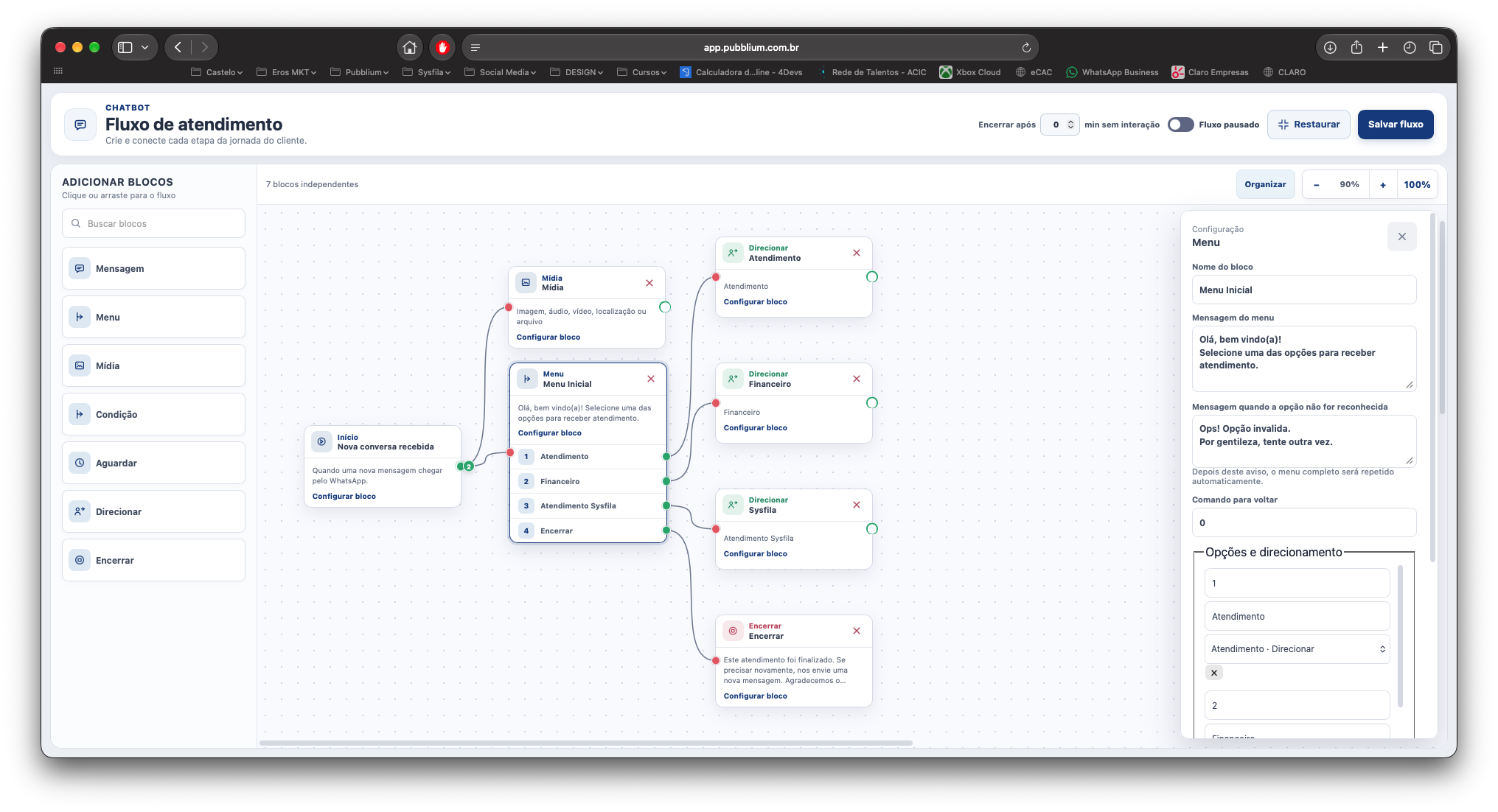The width and height of the screenshot is (1498, 812).
Task: Toggle the Fluxo pausado switch
Action: pos(1181,125)
